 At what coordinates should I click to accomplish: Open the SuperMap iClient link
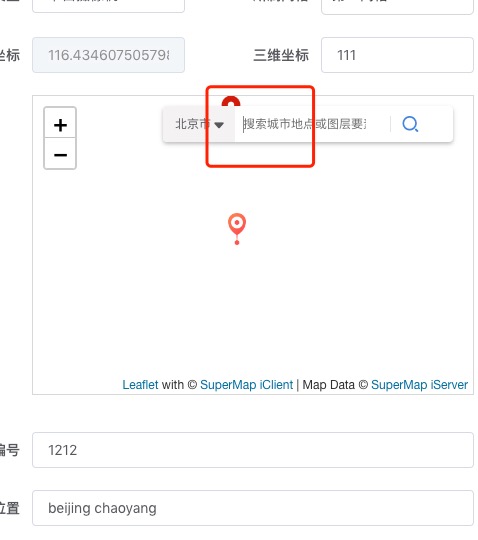247,385
